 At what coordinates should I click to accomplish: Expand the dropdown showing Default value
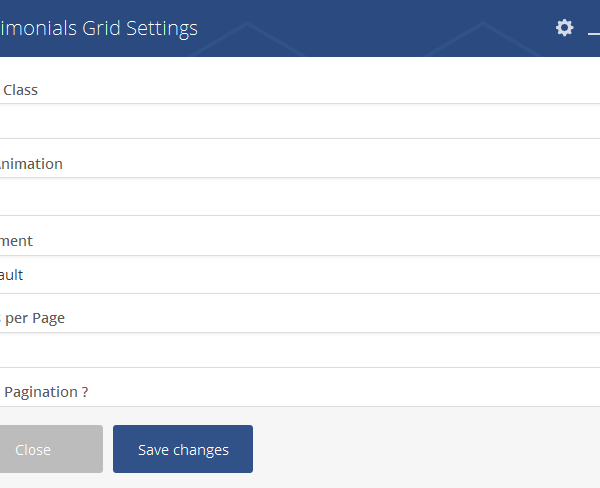tap(300, 275)
